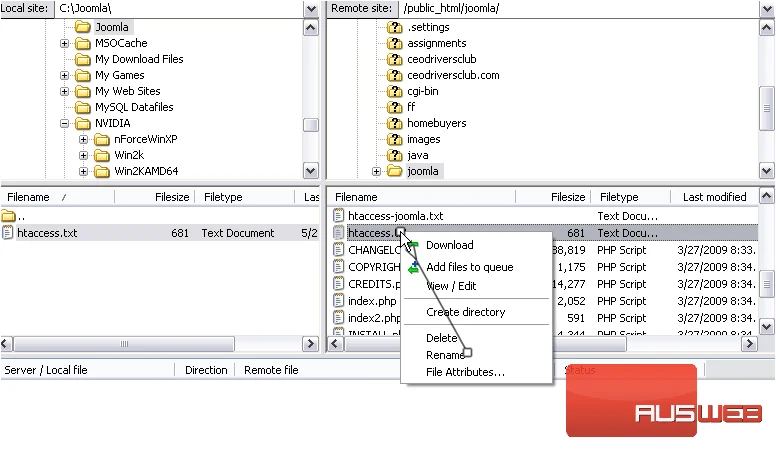Select Delete in the context menu
Screen dimensions: 776x450
point(441,338)
